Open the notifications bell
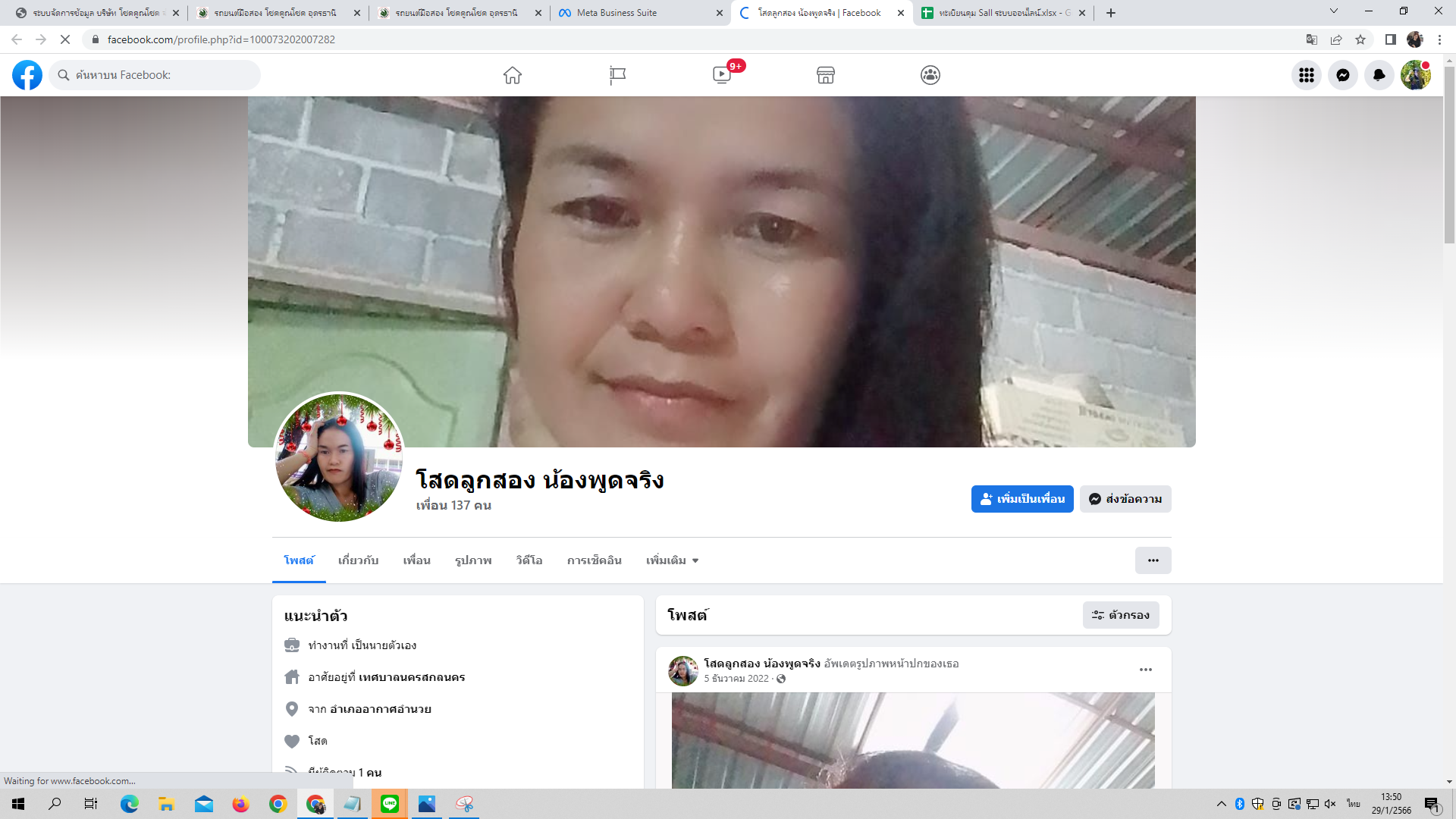This screenshot has height=819, width=1456. point(1379,75)
